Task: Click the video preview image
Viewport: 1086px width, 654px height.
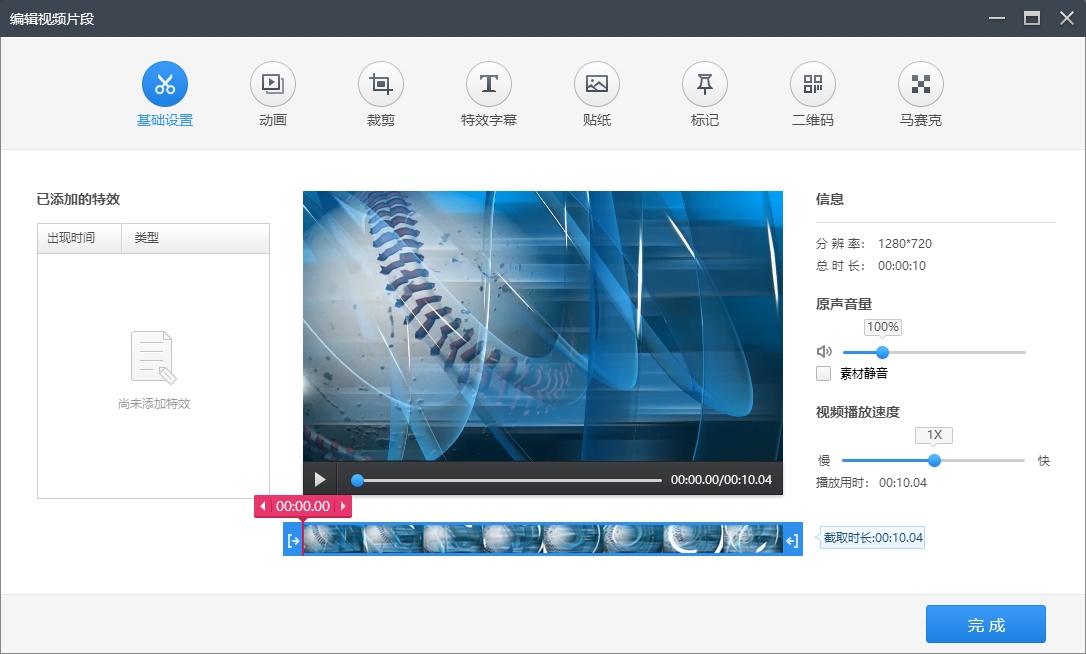Action: pyautogui.click(x=543, y=326)
